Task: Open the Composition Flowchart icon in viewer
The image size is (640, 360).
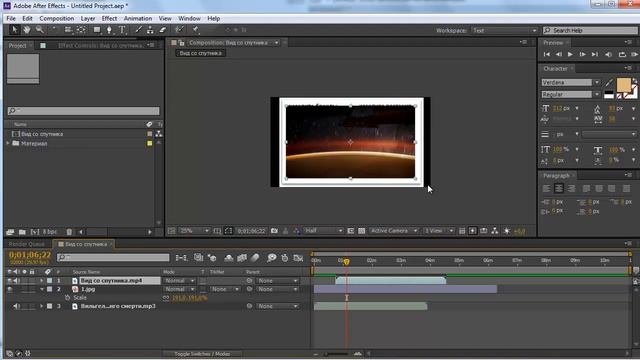Action: click(x=495, y=231)
